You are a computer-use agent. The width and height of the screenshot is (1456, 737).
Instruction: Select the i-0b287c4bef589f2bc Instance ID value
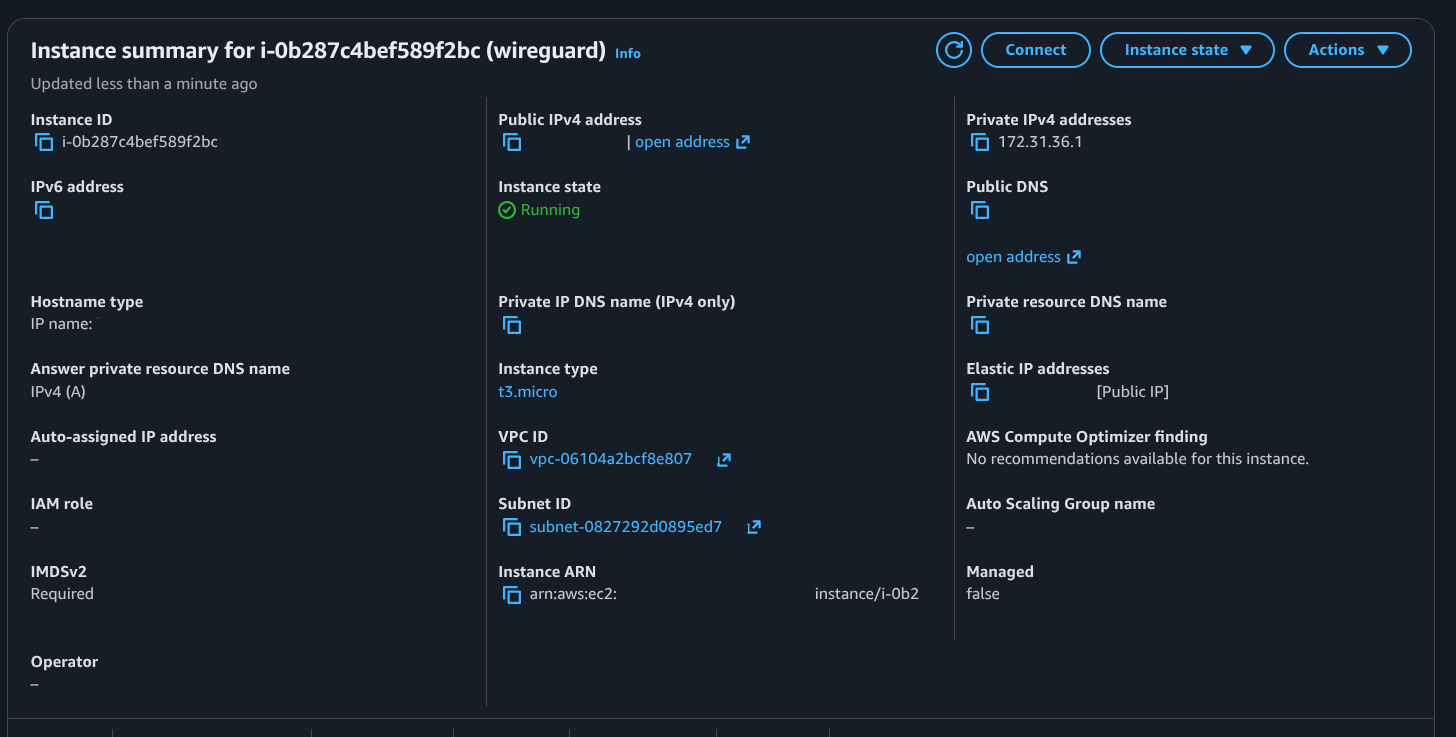140,142
